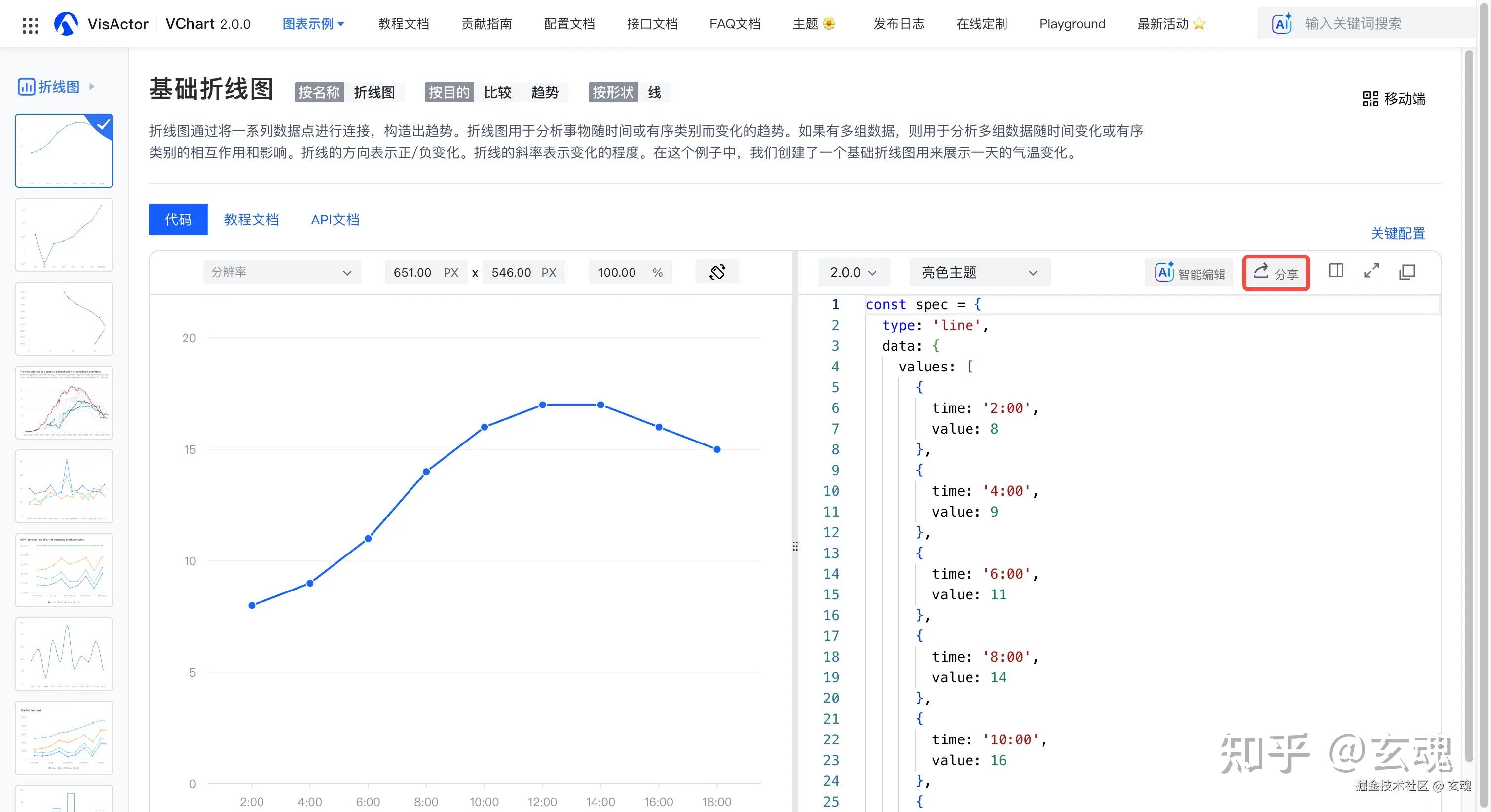Select the multi-colored cigarette consumption chart thumbnail

(x=64, y=402)
